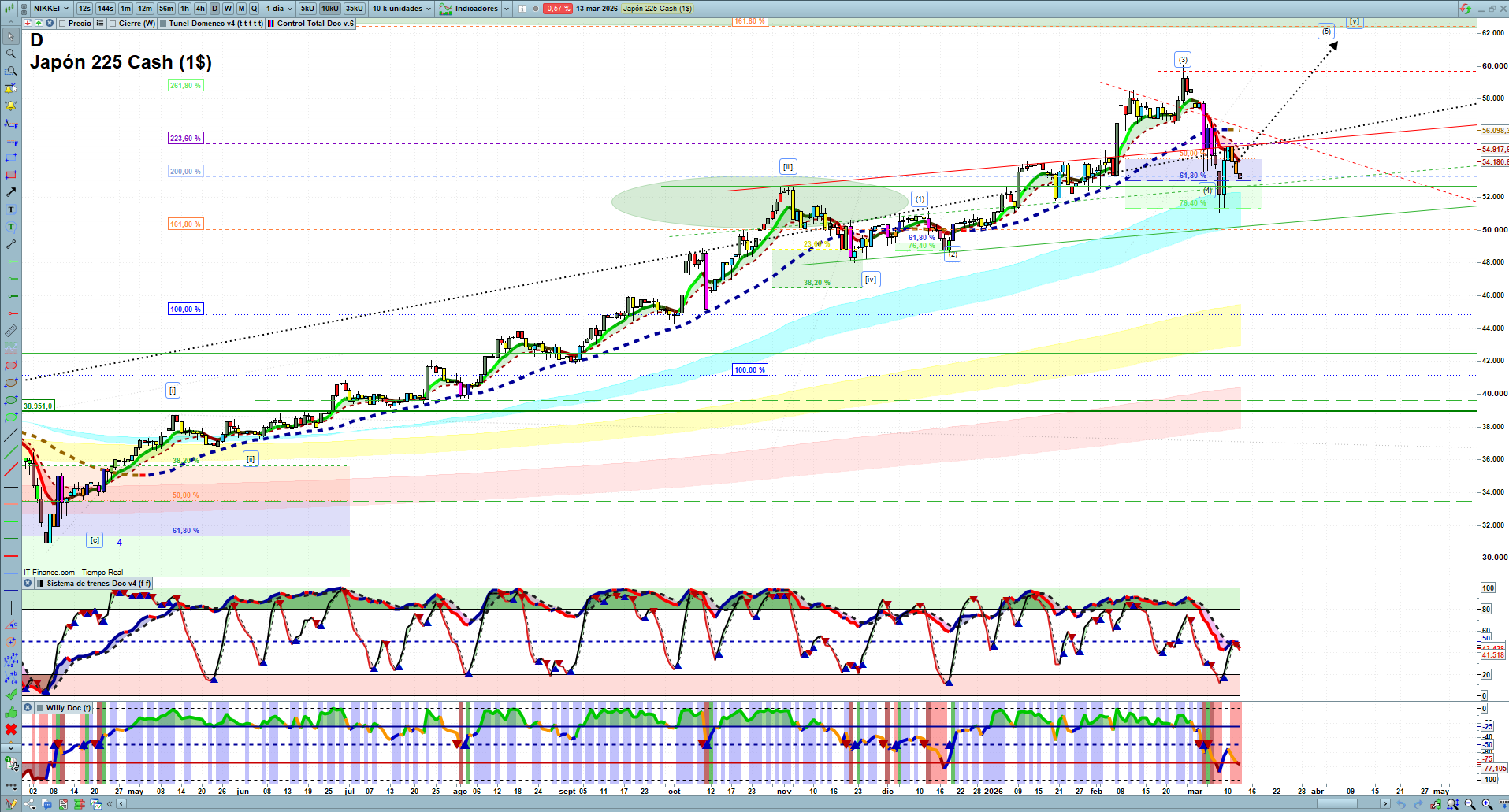Image resolution: width=1509 pixels, height=812 pixels.
Task: Select the green horizontal line tool
Action: click(x=11, y=521)
